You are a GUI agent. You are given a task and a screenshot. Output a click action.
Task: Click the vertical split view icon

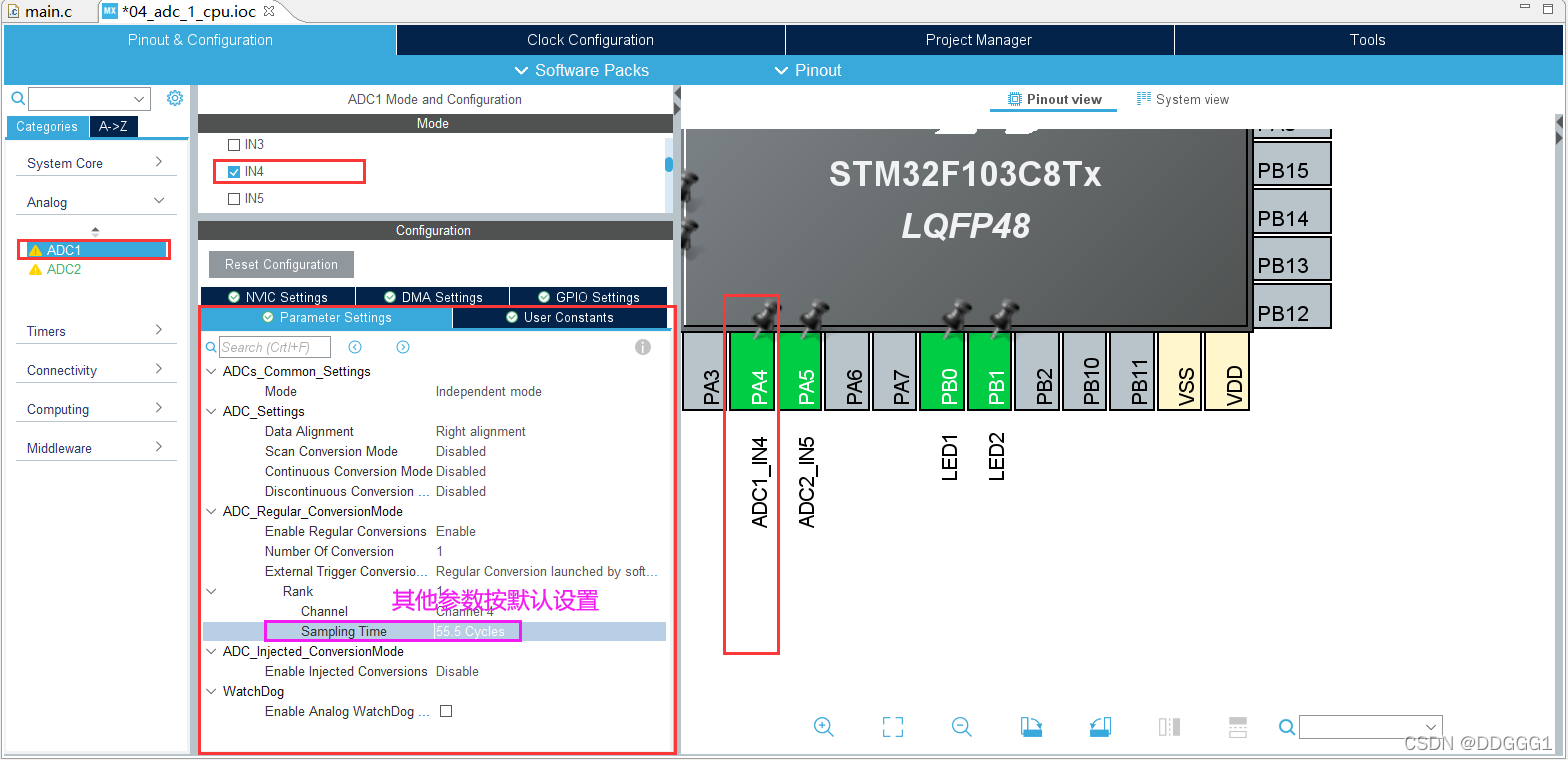[x=1169, y=727]
